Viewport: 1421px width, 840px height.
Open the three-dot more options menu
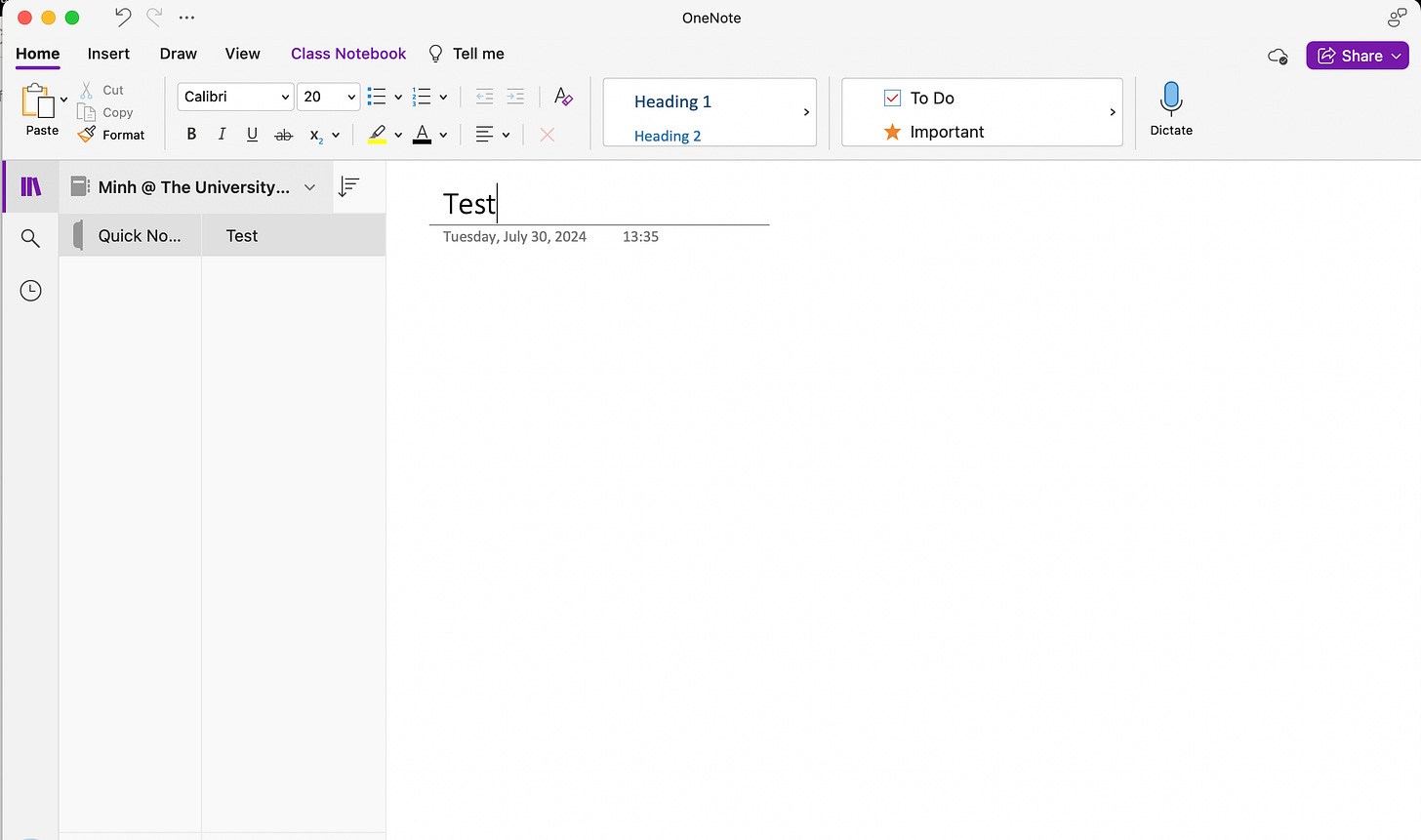click(x=186, y=18)
